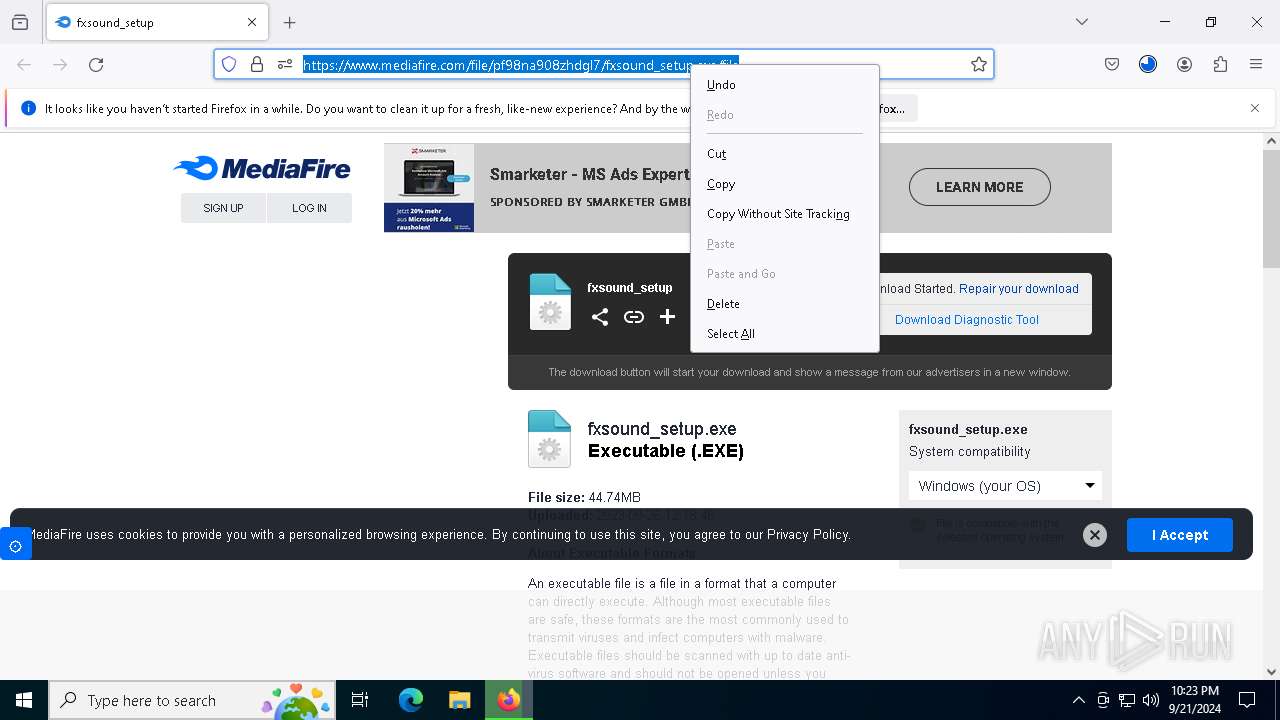This screenshot has width=1280, height=720.
Task: Click the copy link chain icon
Action: pyautogui.click(x=634, y=317)
